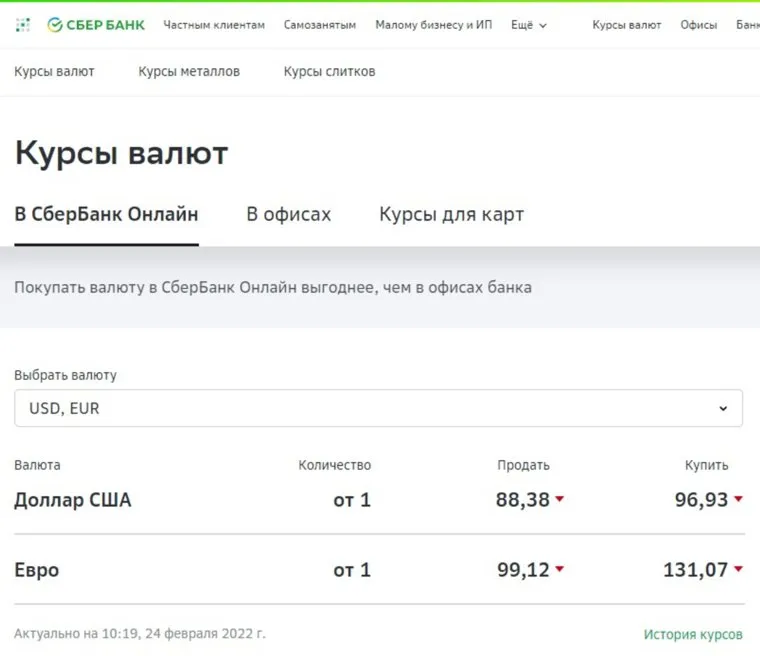Open the USD, EUR currency selector dropdown

tap(378, 408)
